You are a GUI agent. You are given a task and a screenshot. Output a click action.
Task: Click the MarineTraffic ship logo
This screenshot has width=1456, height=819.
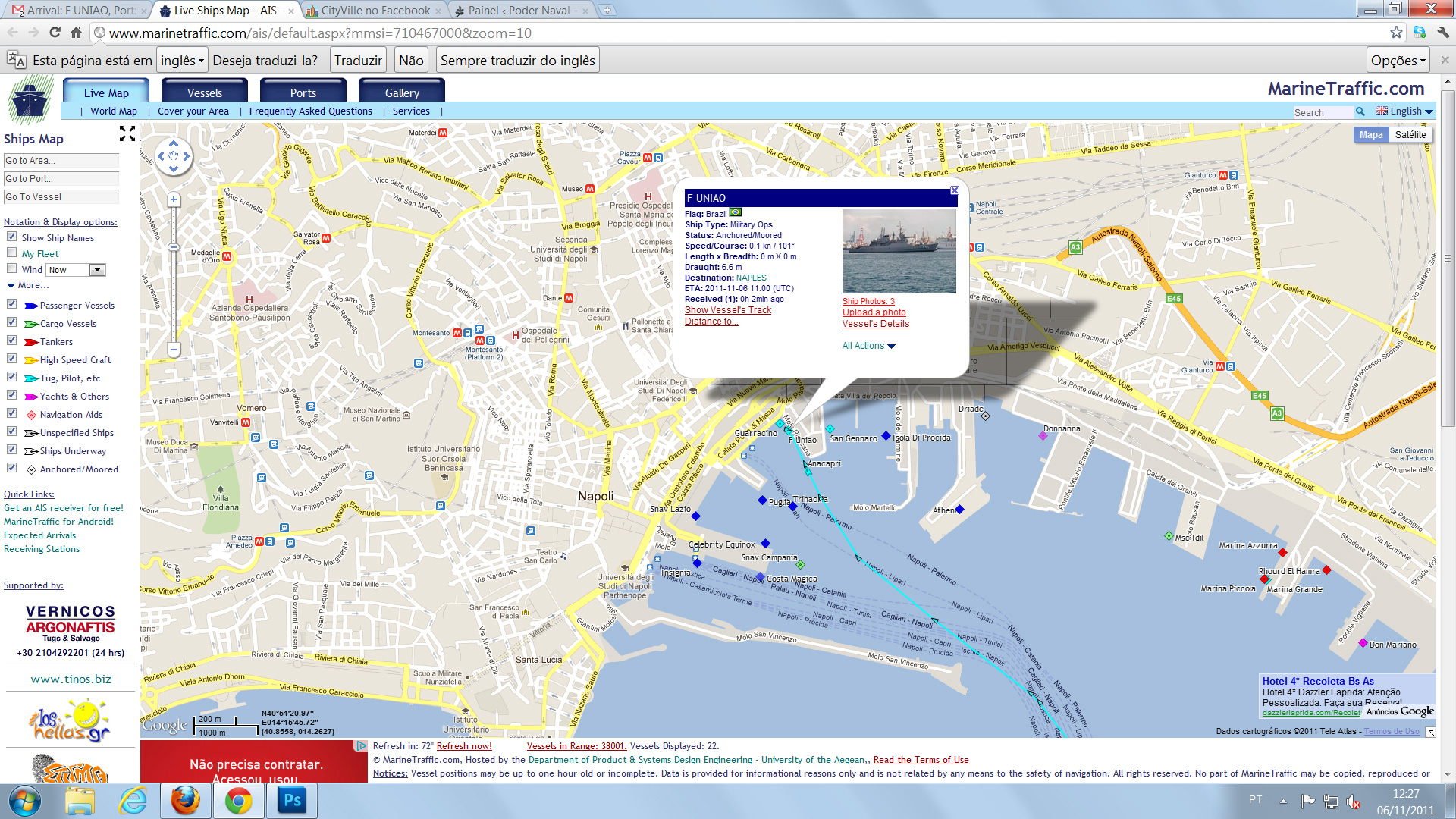[x=30, y=99]
